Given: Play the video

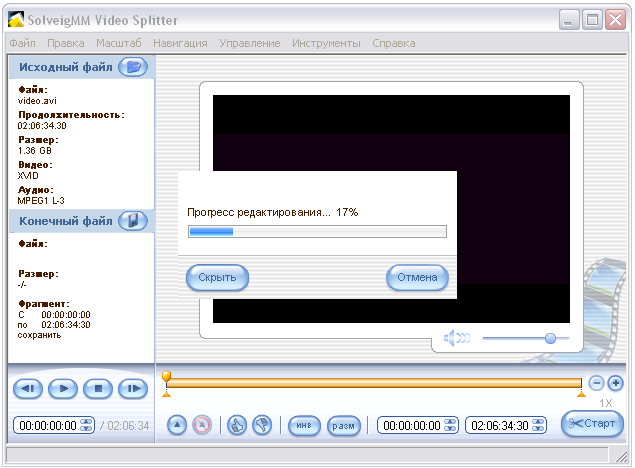Looking at the screenshot, I should click(63, 389).
